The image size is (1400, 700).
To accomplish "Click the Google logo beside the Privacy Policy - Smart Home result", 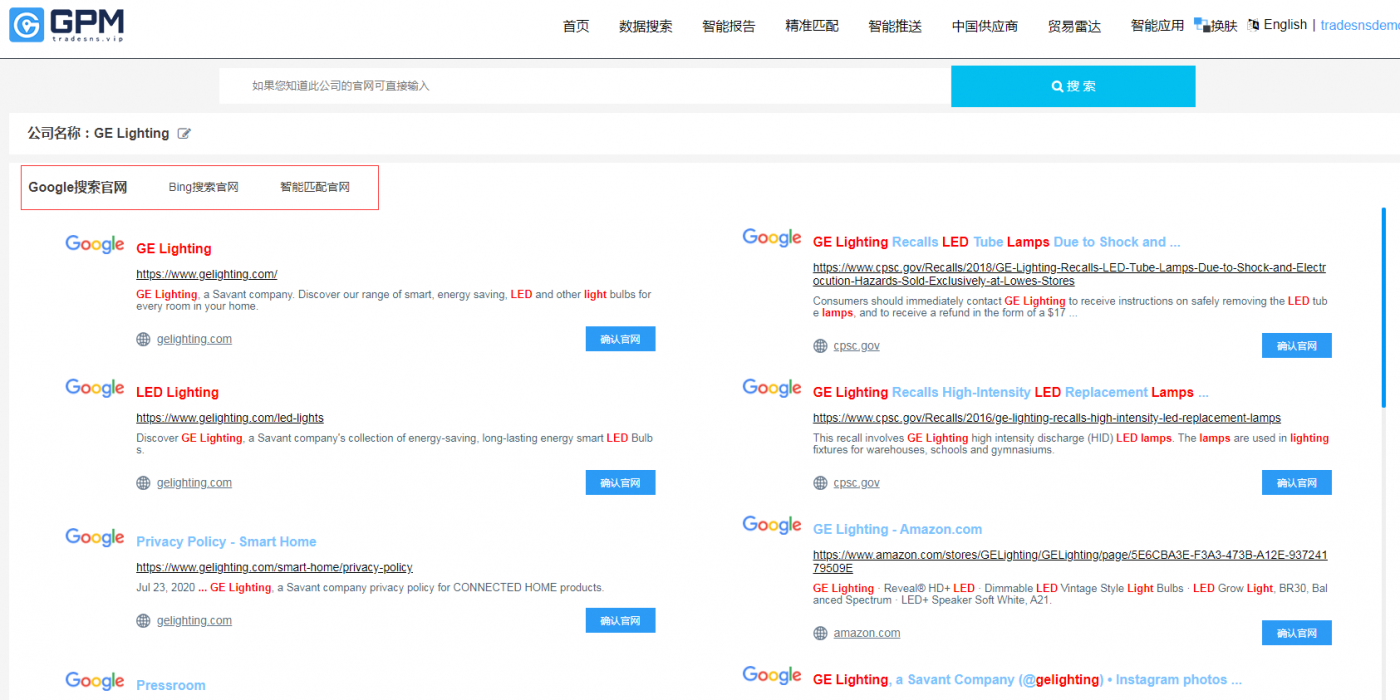I will coord(95,538).
